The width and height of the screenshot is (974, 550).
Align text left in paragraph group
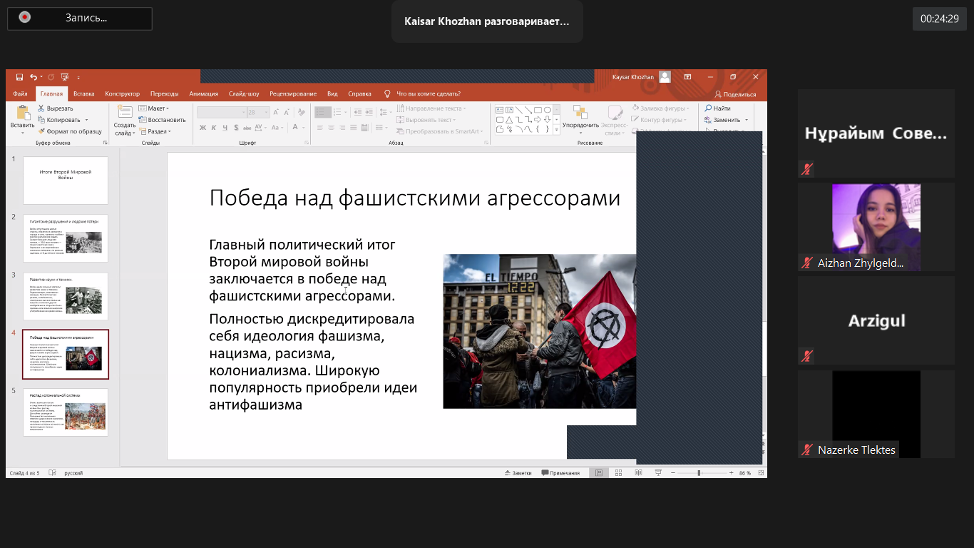[x=320, y=127]
